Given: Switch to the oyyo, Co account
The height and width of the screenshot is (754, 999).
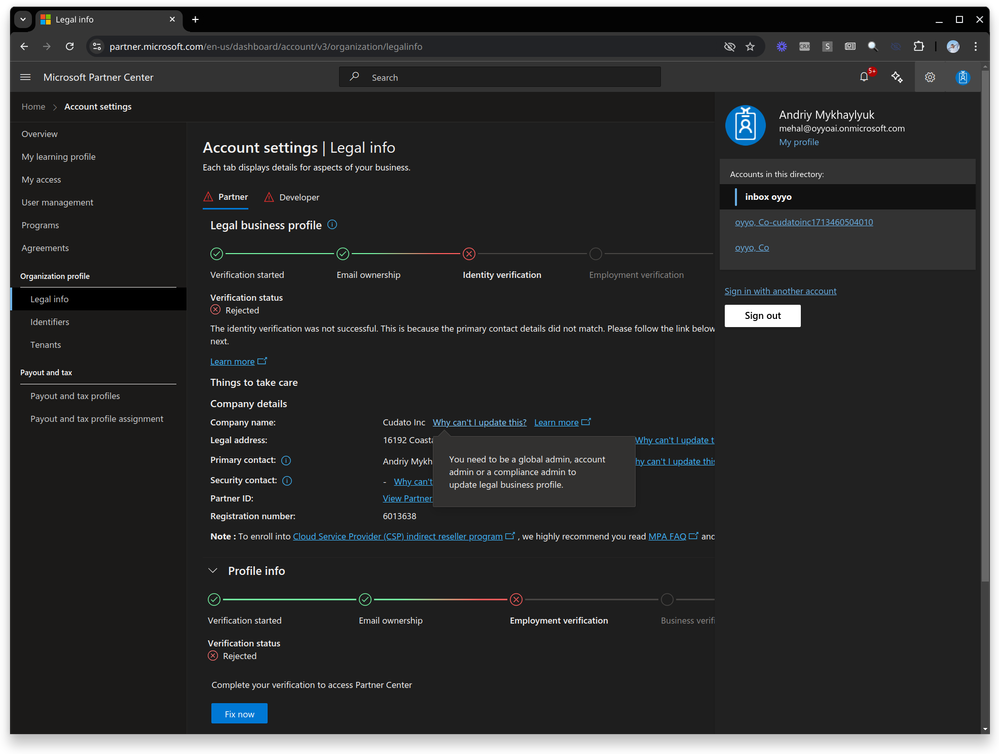Looking at the screenshot, I should (752, 248).
